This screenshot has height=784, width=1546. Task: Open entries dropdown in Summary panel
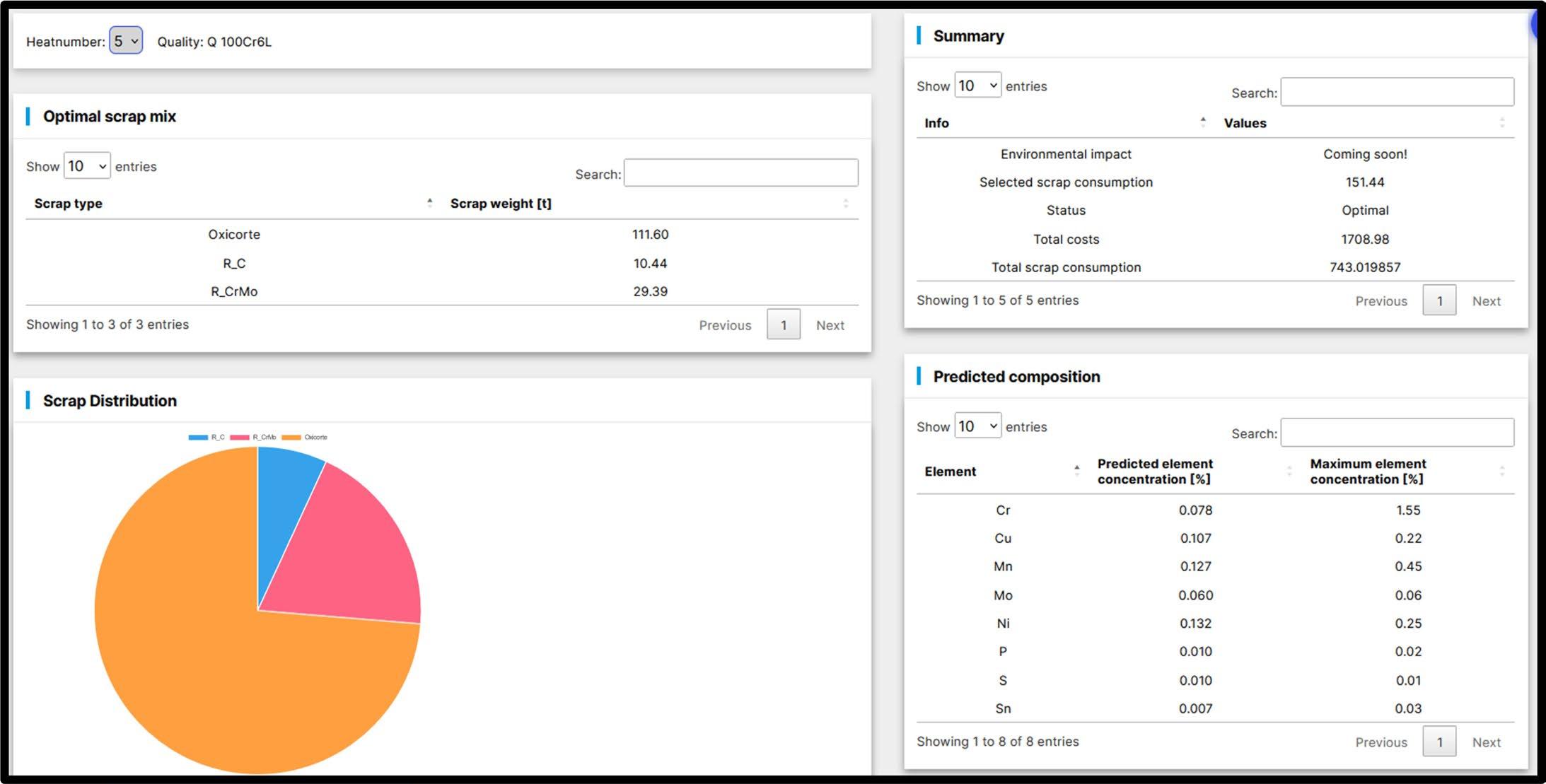(x=977, y=86)
